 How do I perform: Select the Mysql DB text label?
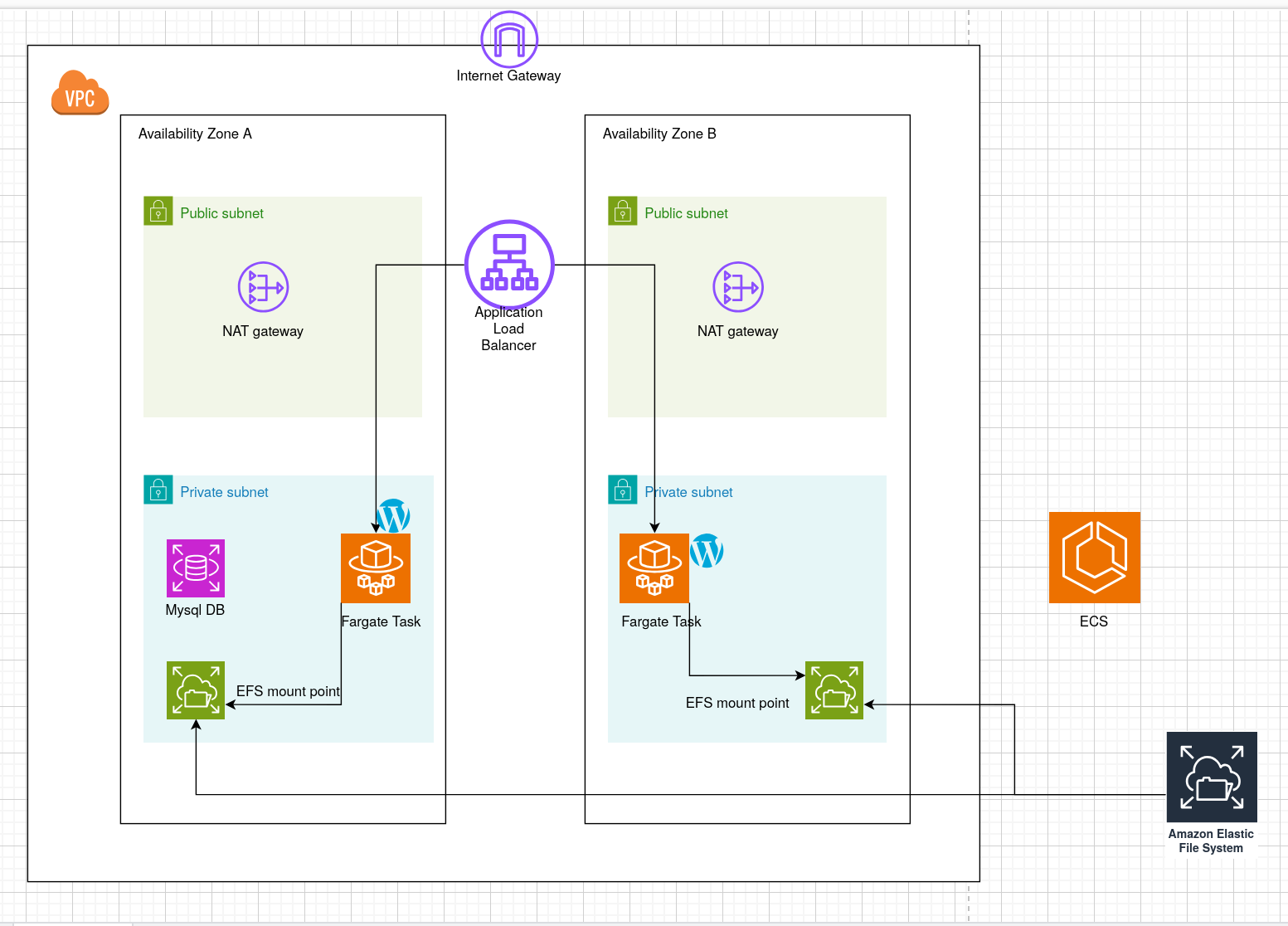point(195,610)
